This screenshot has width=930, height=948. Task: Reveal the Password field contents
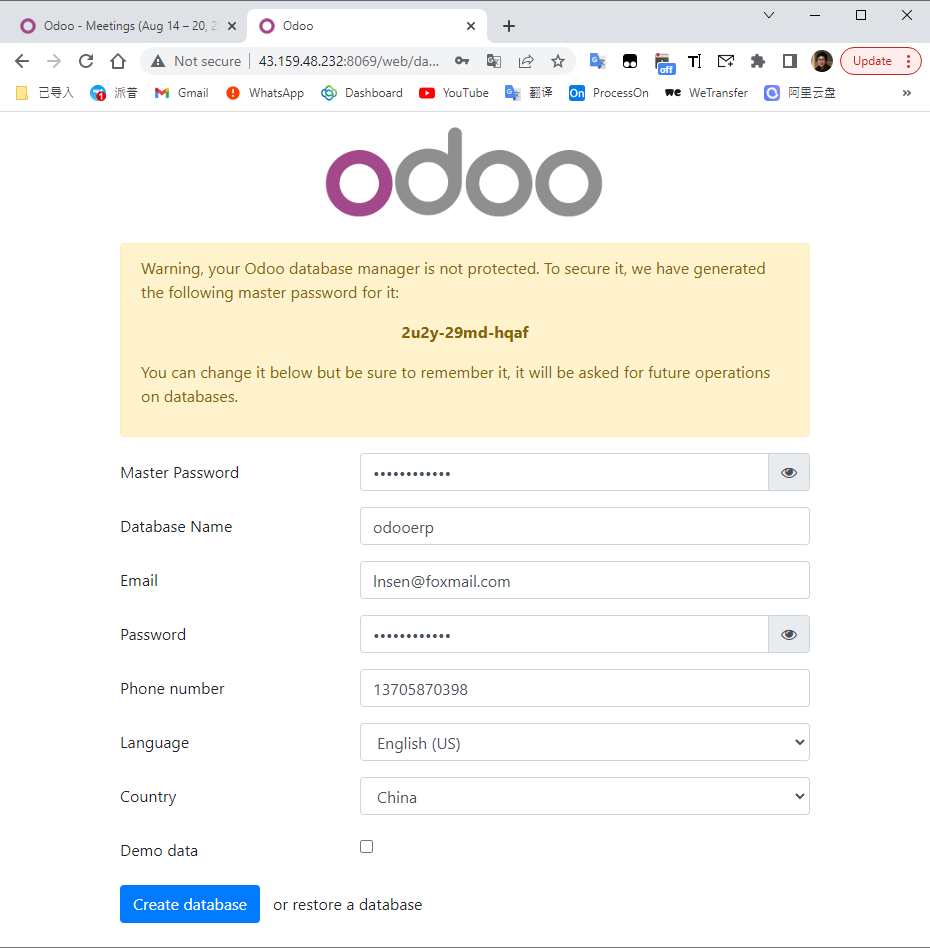tap(789, 635)
